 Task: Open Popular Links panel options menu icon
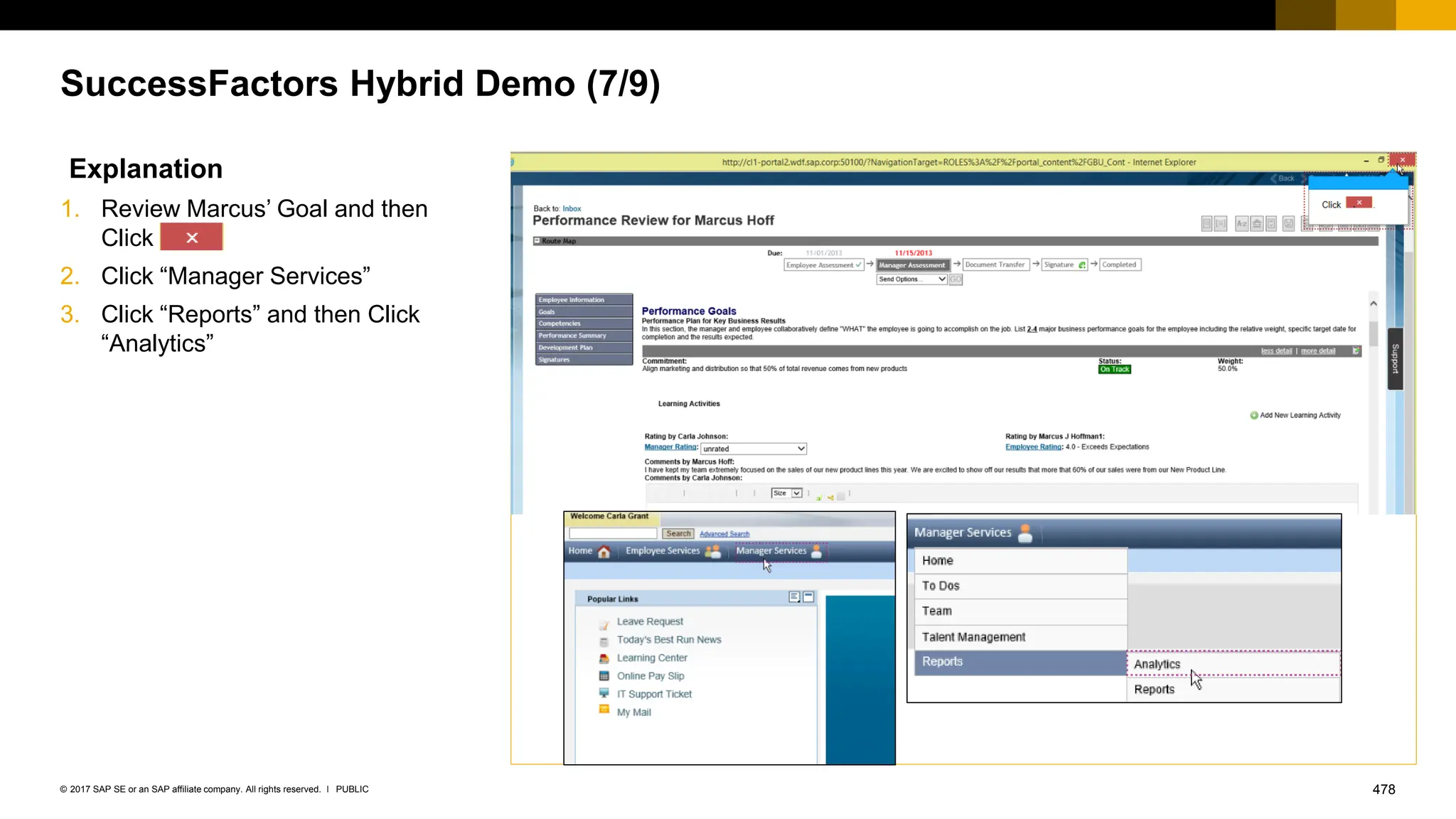(x=794, y=597)
